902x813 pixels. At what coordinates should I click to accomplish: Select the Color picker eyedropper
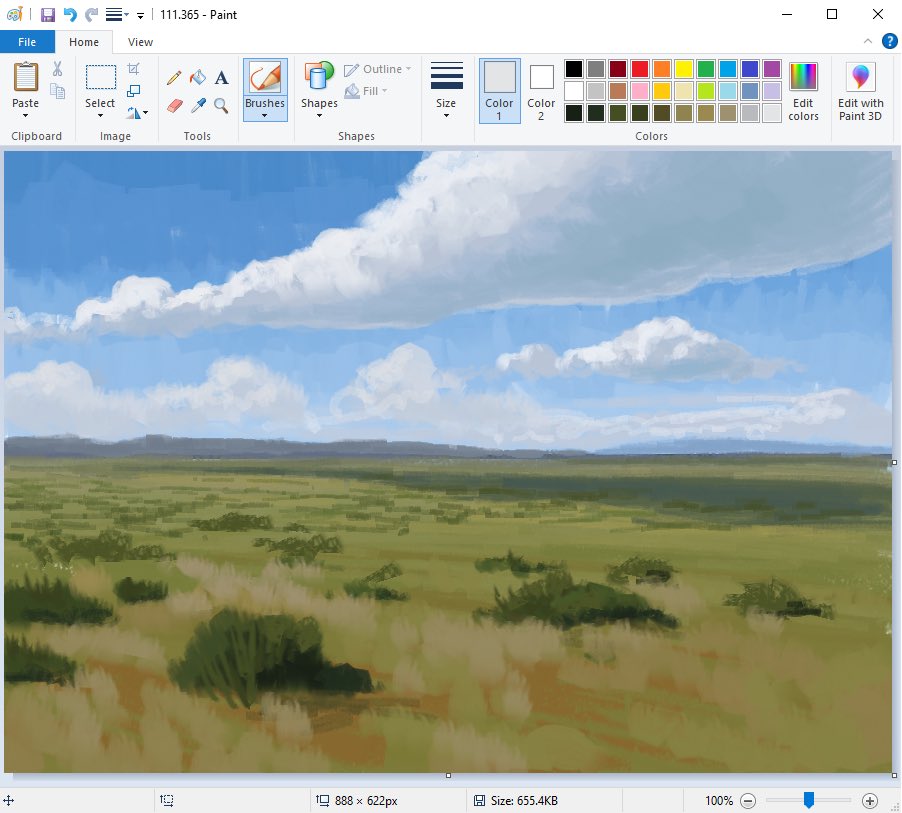pos(198,105)
